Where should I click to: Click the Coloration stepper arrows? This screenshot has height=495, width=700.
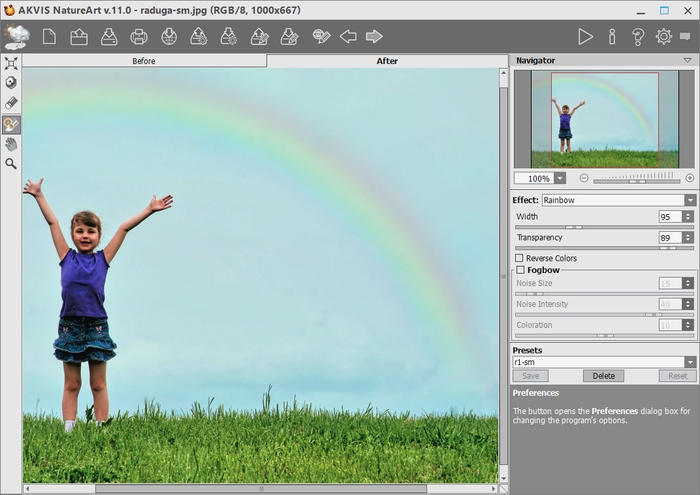688,325
